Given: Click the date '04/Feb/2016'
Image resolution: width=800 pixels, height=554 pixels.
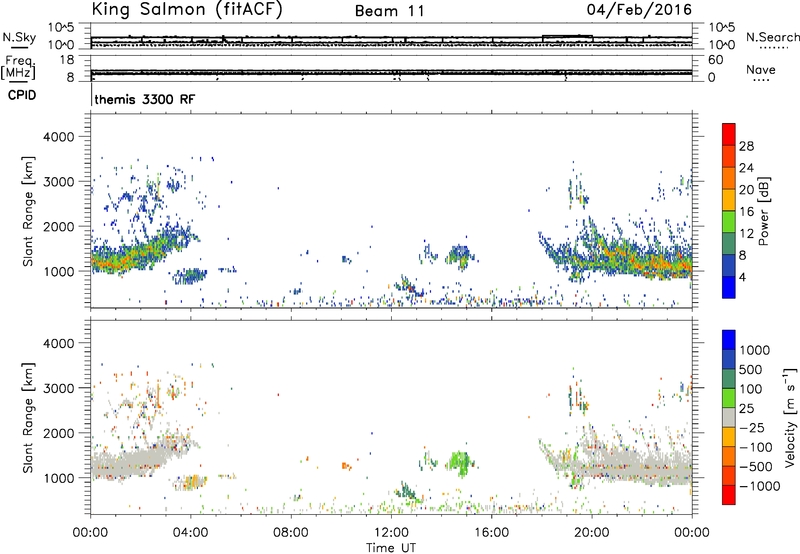Looking at the screenshot, I should pos(639,10).
